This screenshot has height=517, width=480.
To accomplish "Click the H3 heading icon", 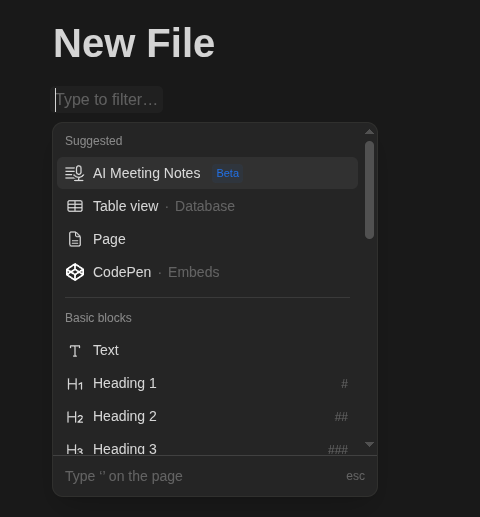I will [75, 449].
